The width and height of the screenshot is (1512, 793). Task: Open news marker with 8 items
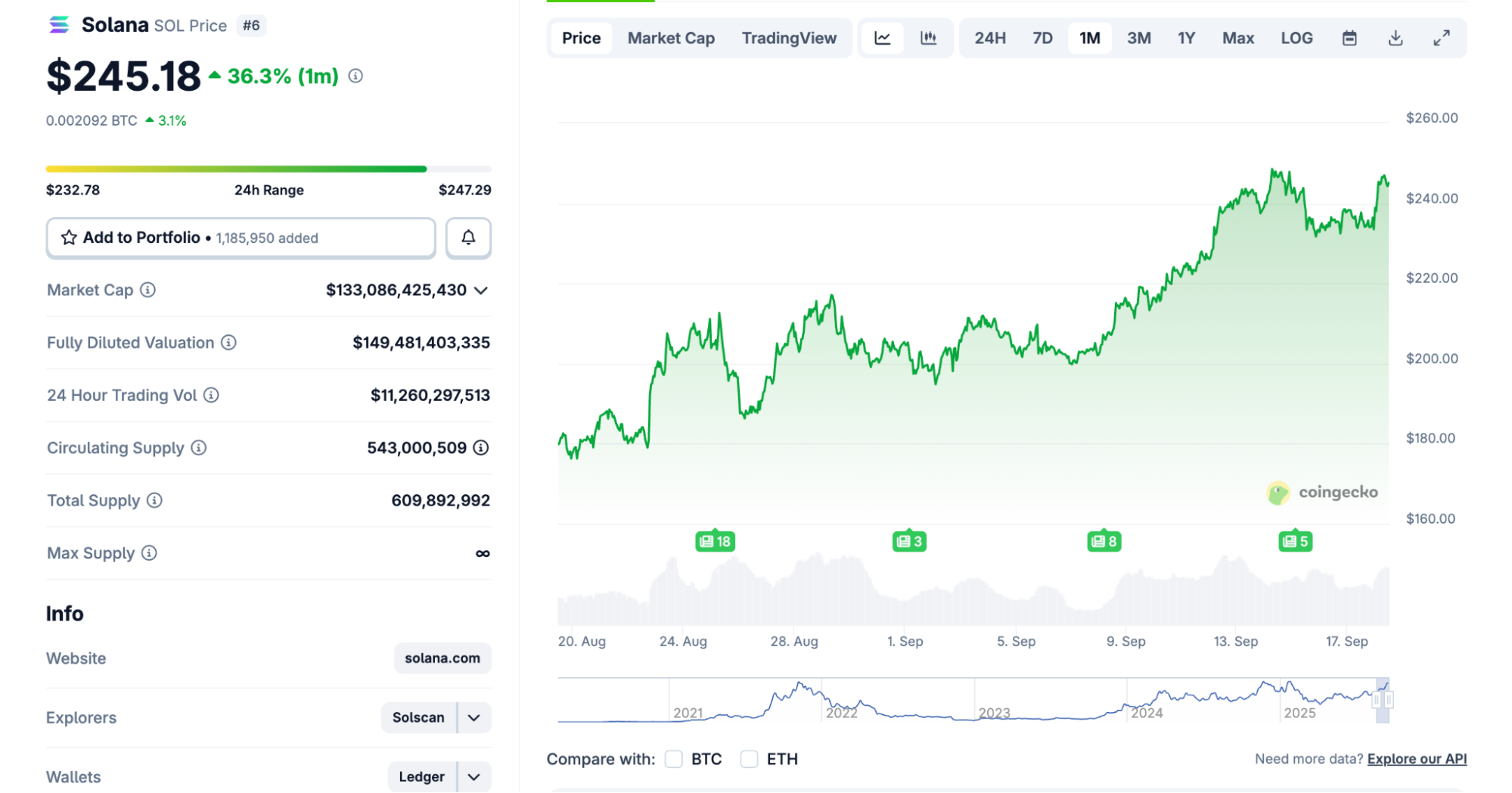click(x=1104, y=541)
